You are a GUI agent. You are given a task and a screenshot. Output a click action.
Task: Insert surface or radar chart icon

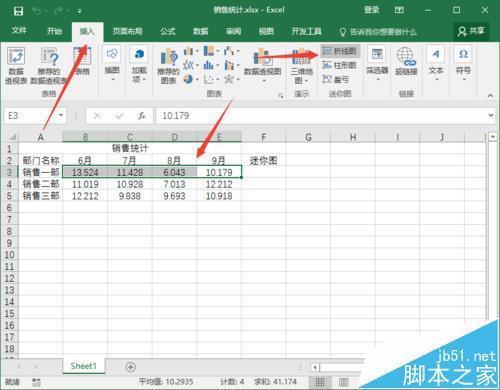231,79
